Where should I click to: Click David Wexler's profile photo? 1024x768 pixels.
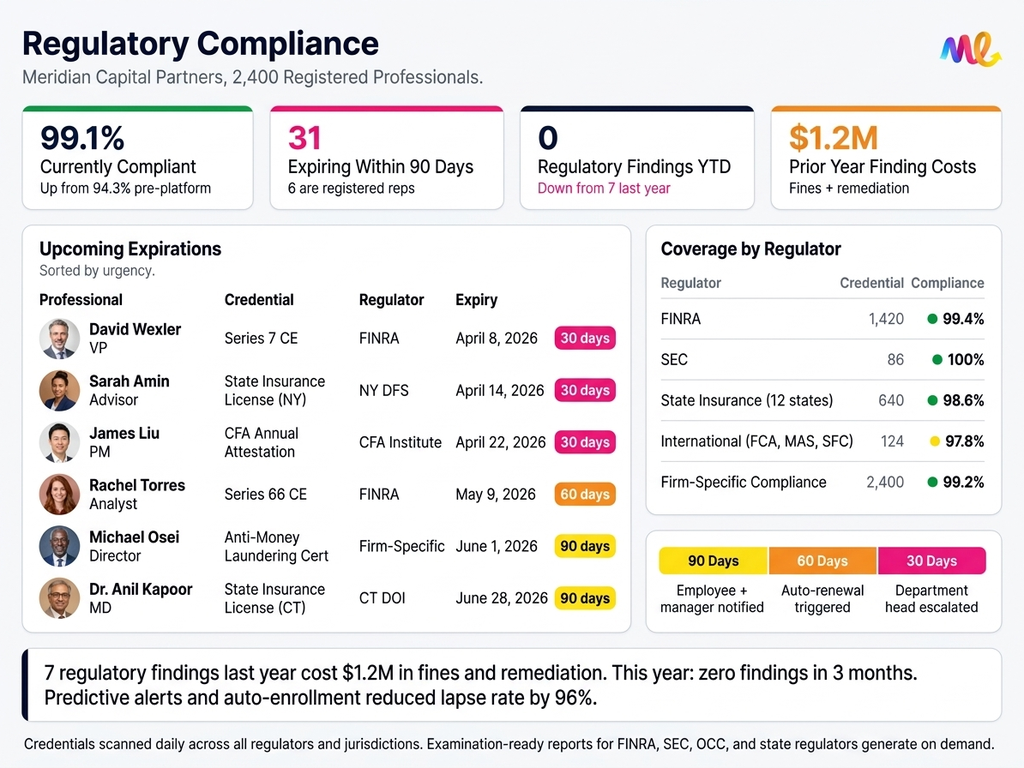tap(59, 339)
